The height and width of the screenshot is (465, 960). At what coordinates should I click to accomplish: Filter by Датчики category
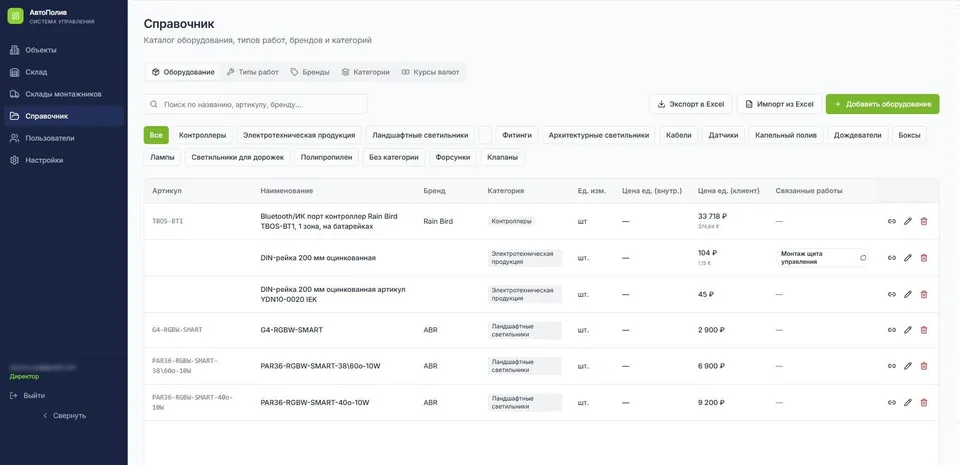[x=723, y=135]
